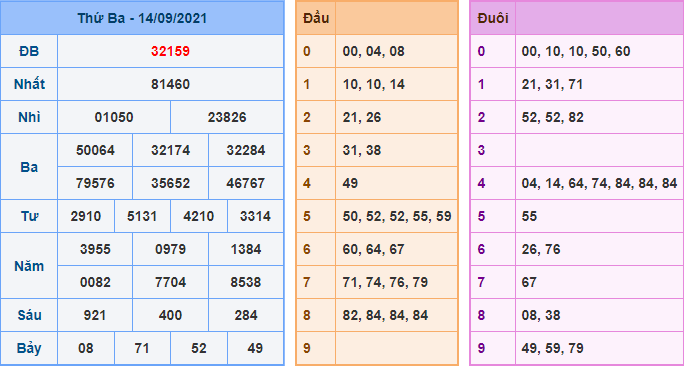684x366 pixels.
Task: Click Đuôi row value '00, 10, 10, 50, 60'
Action: [x=576, y=51]
